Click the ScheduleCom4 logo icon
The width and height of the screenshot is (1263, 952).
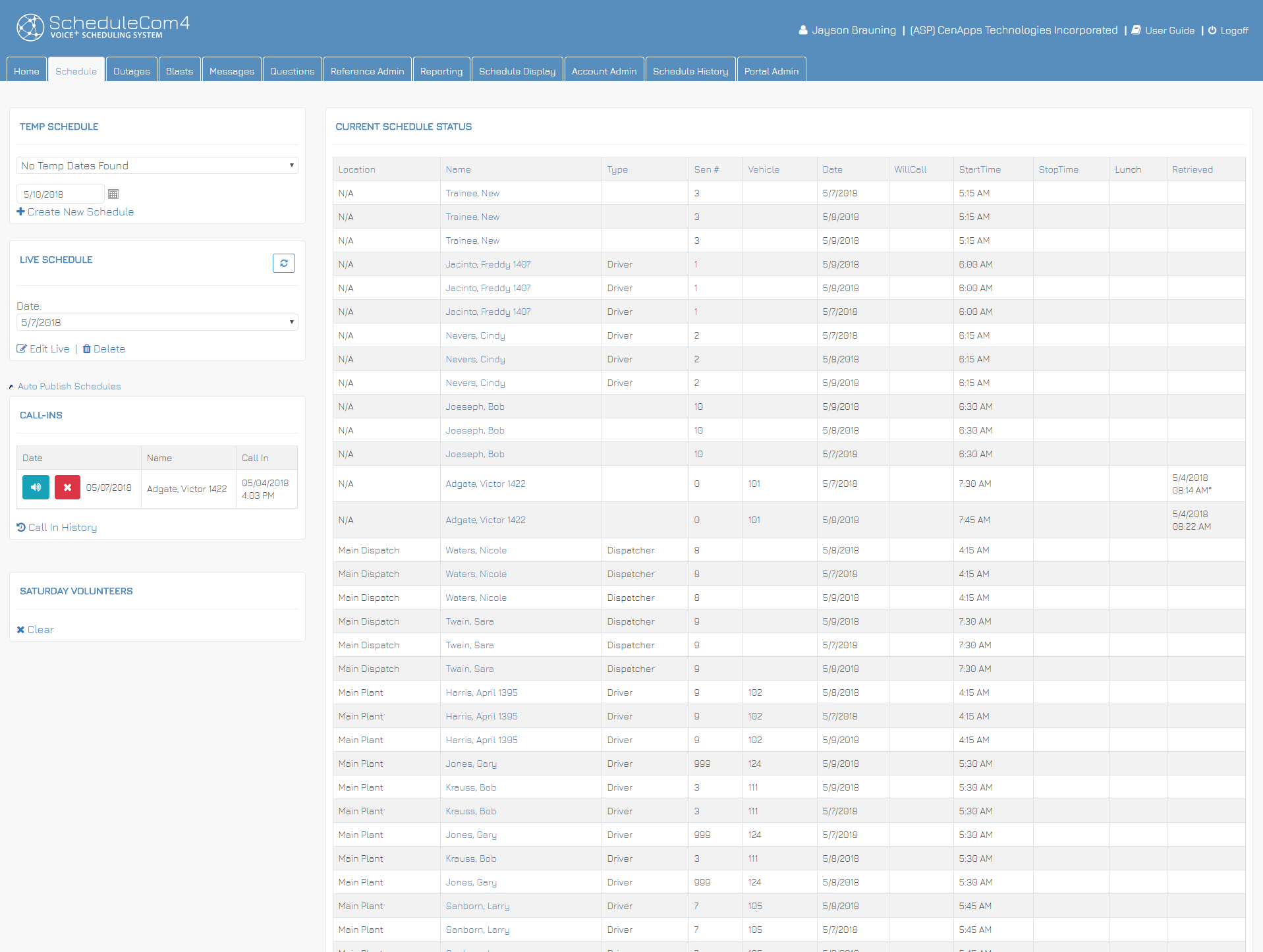click(30, 28)
